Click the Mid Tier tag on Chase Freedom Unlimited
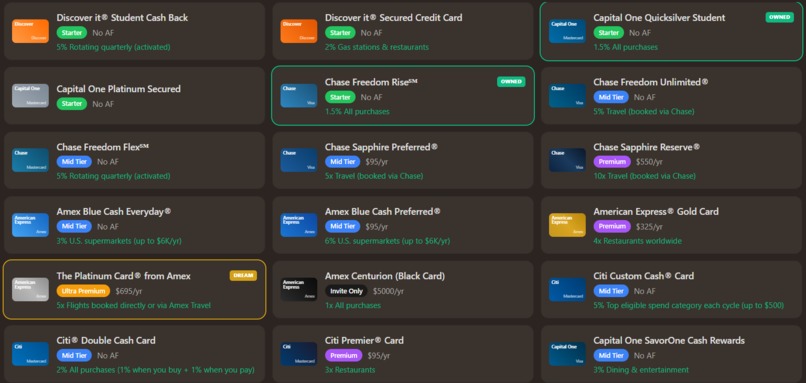Image resolution: width=806 pixels, height=383 pixels. point(611,97)
